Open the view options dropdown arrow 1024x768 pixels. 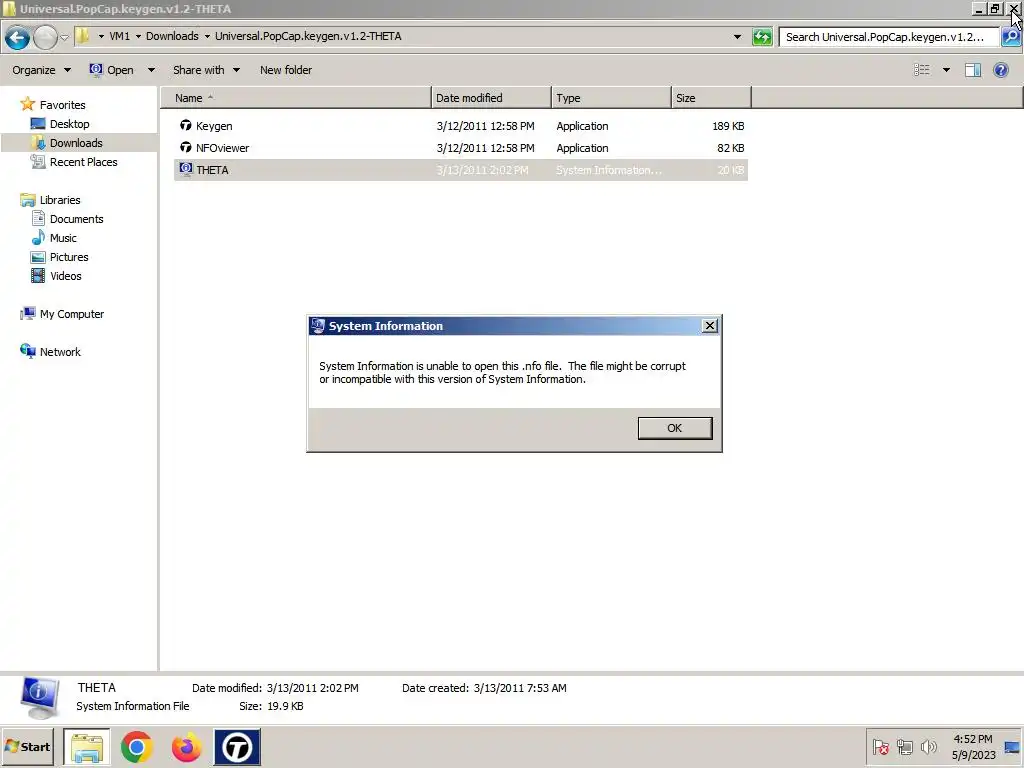pos(946,70)
